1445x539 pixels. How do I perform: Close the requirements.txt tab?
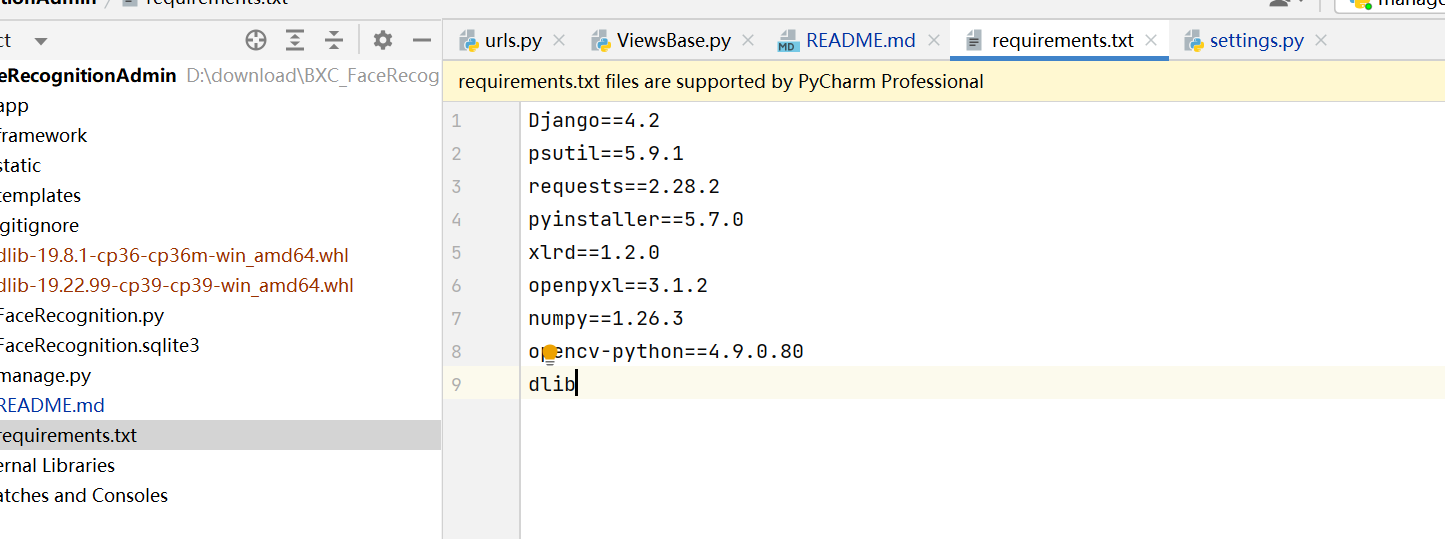point(1151,40)
